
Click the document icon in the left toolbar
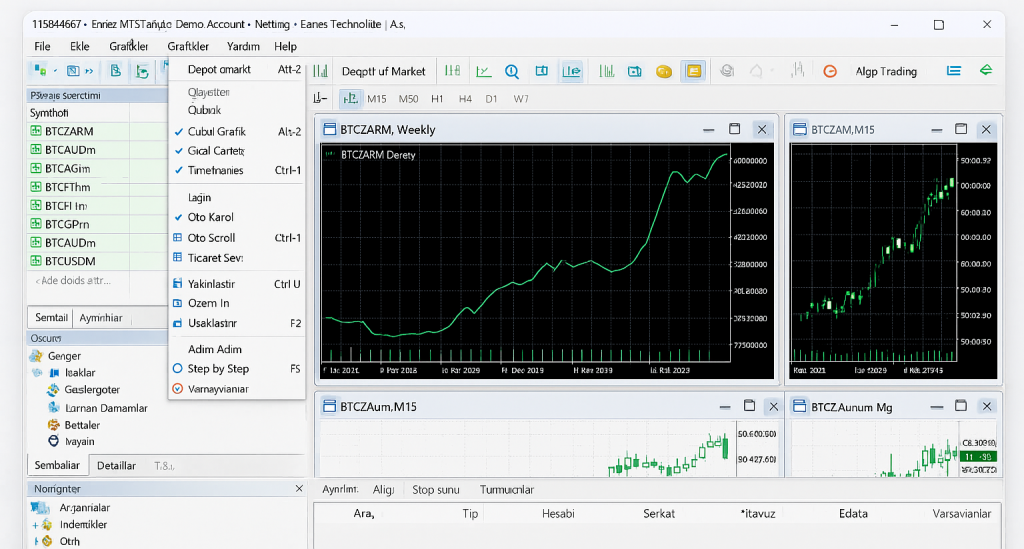tap(116, 71)
